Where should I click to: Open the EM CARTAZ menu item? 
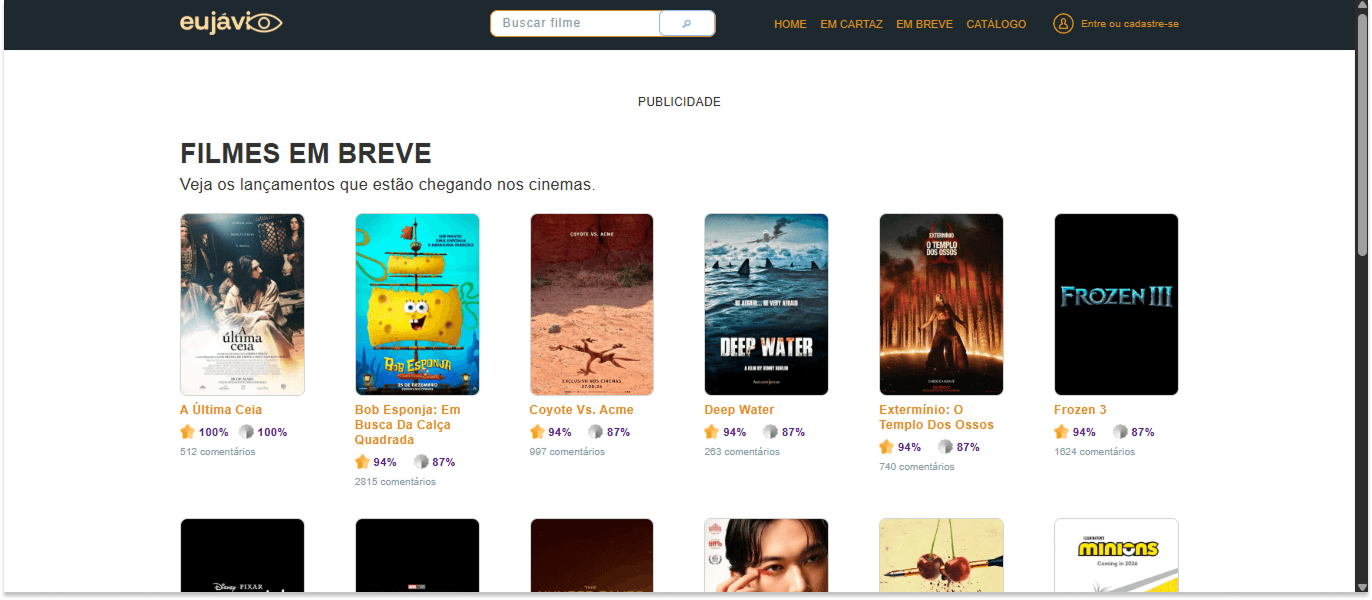pyautogui.click(x=851, y=24)
